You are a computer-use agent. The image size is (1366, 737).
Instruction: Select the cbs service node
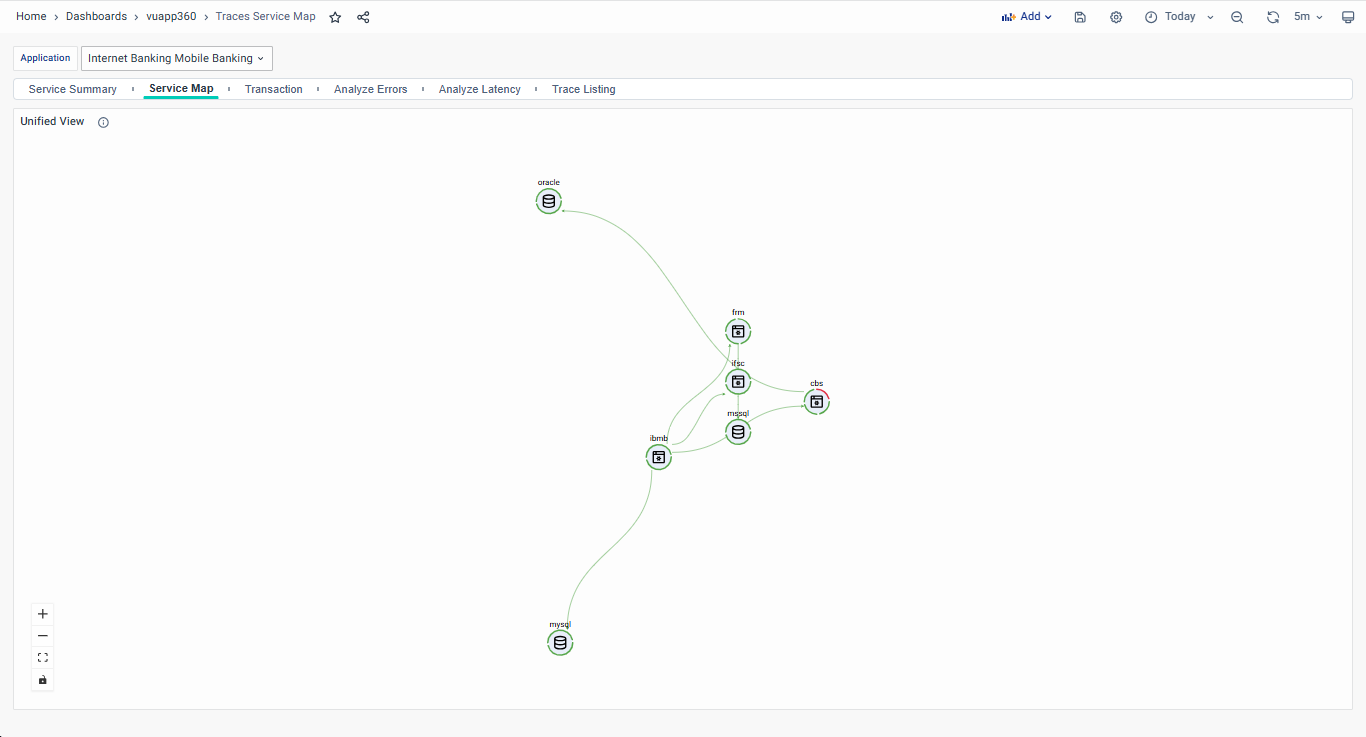tap(817, 401)
